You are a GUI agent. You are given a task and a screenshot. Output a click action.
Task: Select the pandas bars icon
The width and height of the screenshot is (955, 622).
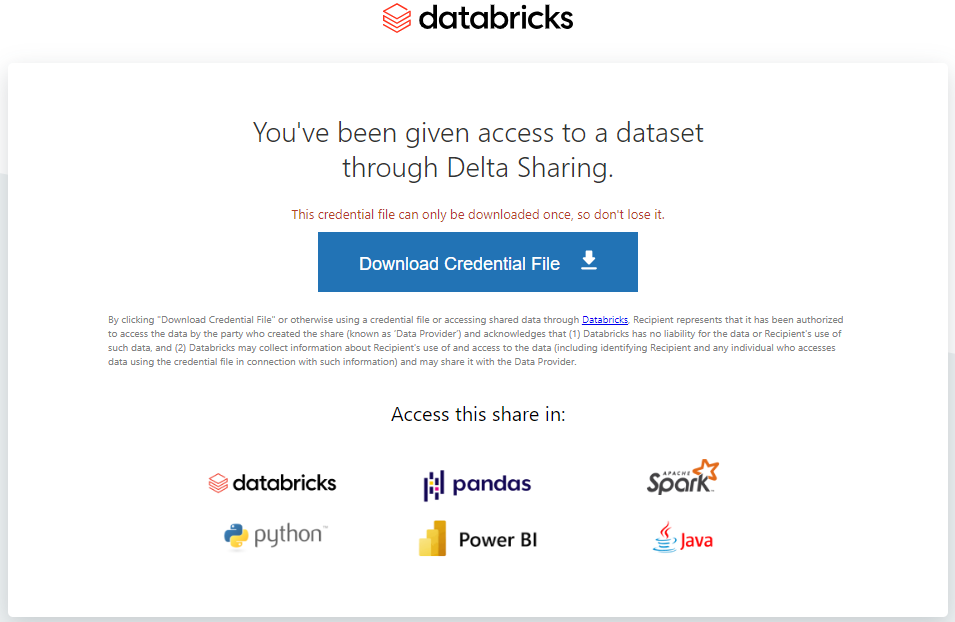coord(434,486)
